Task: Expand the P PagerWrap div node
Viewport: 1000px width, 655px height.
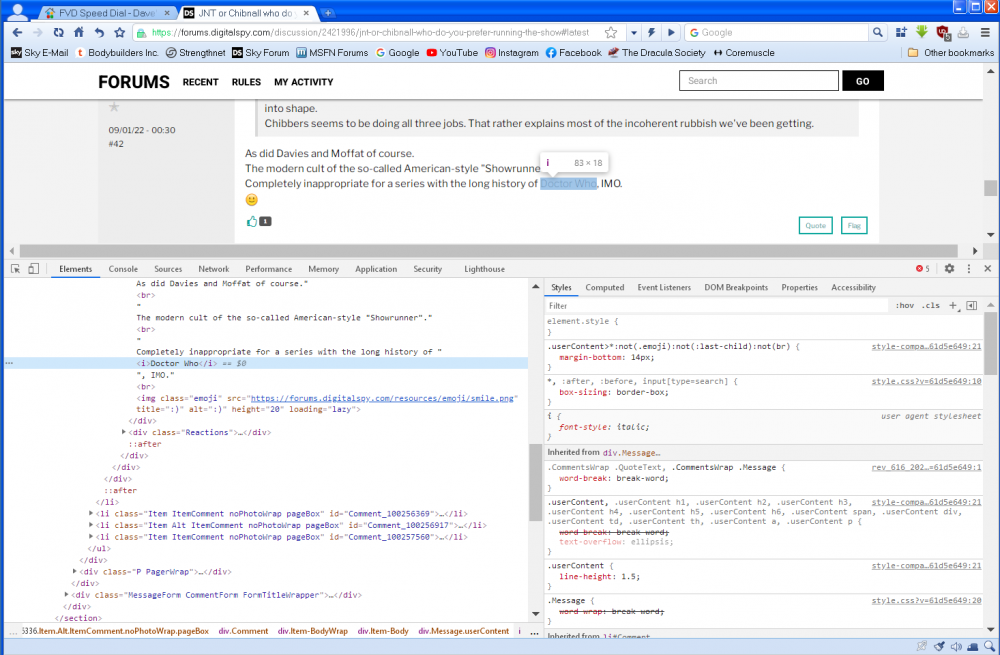Action: (75, 571)
